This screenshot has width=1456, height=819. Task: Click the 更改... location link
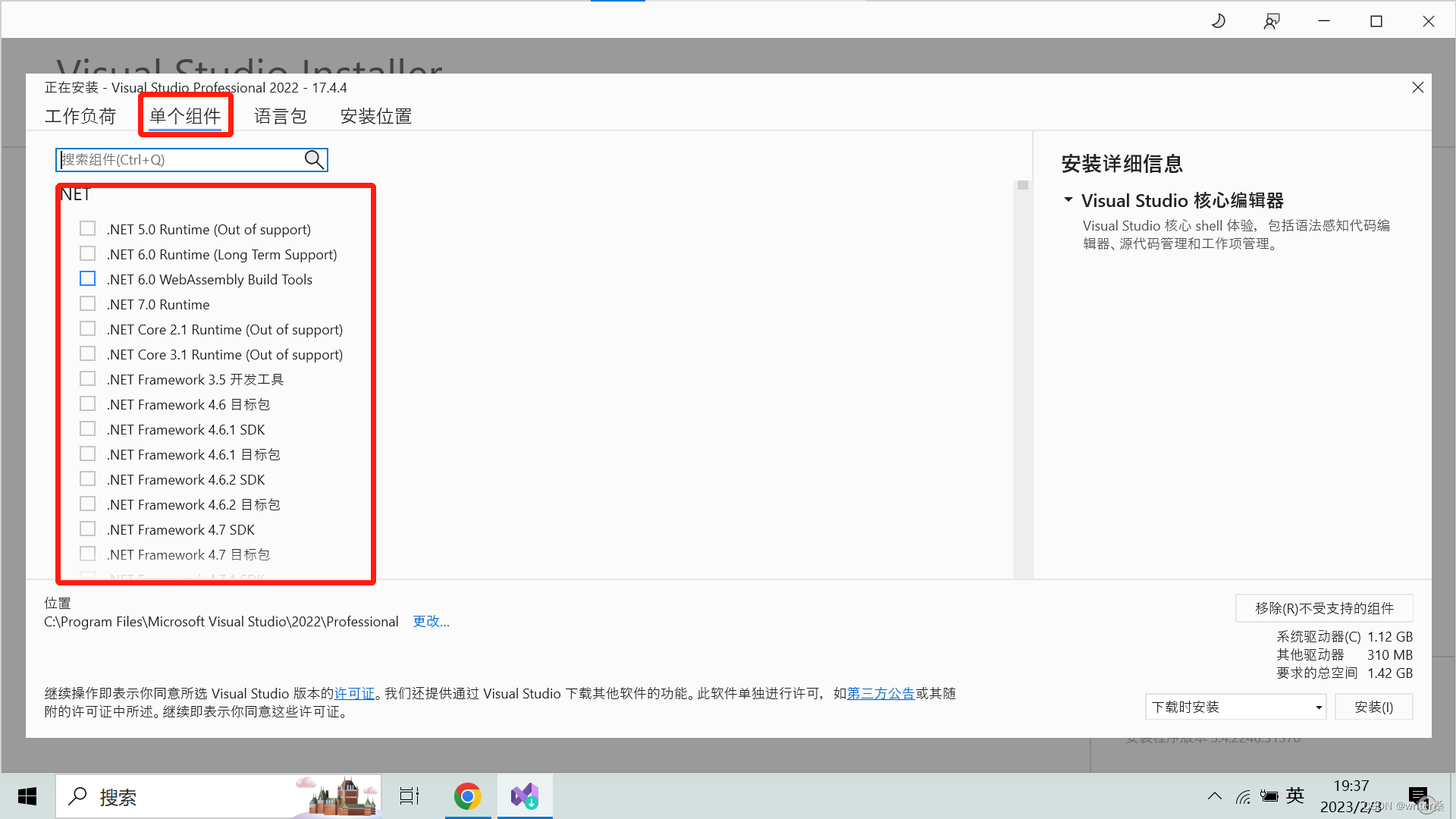coord(431,622)
